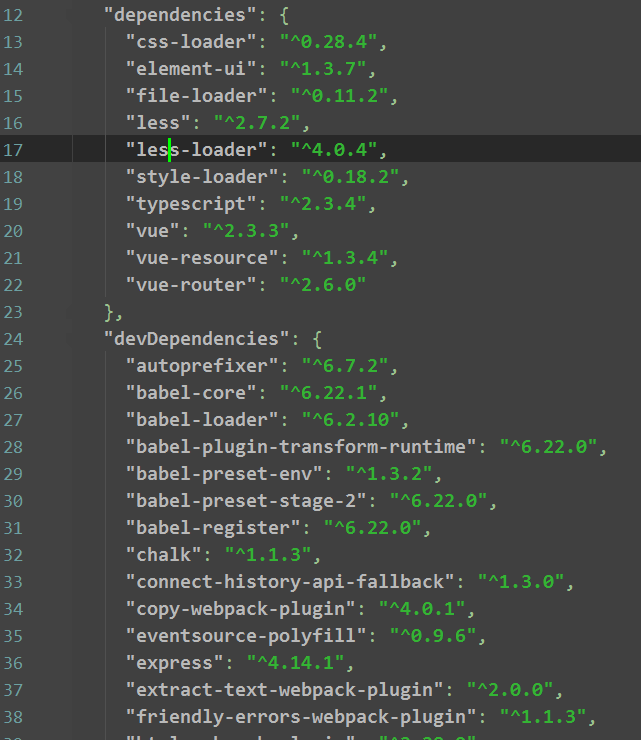
Task: Click the closing brace on line 23
Action: [109, 312]
